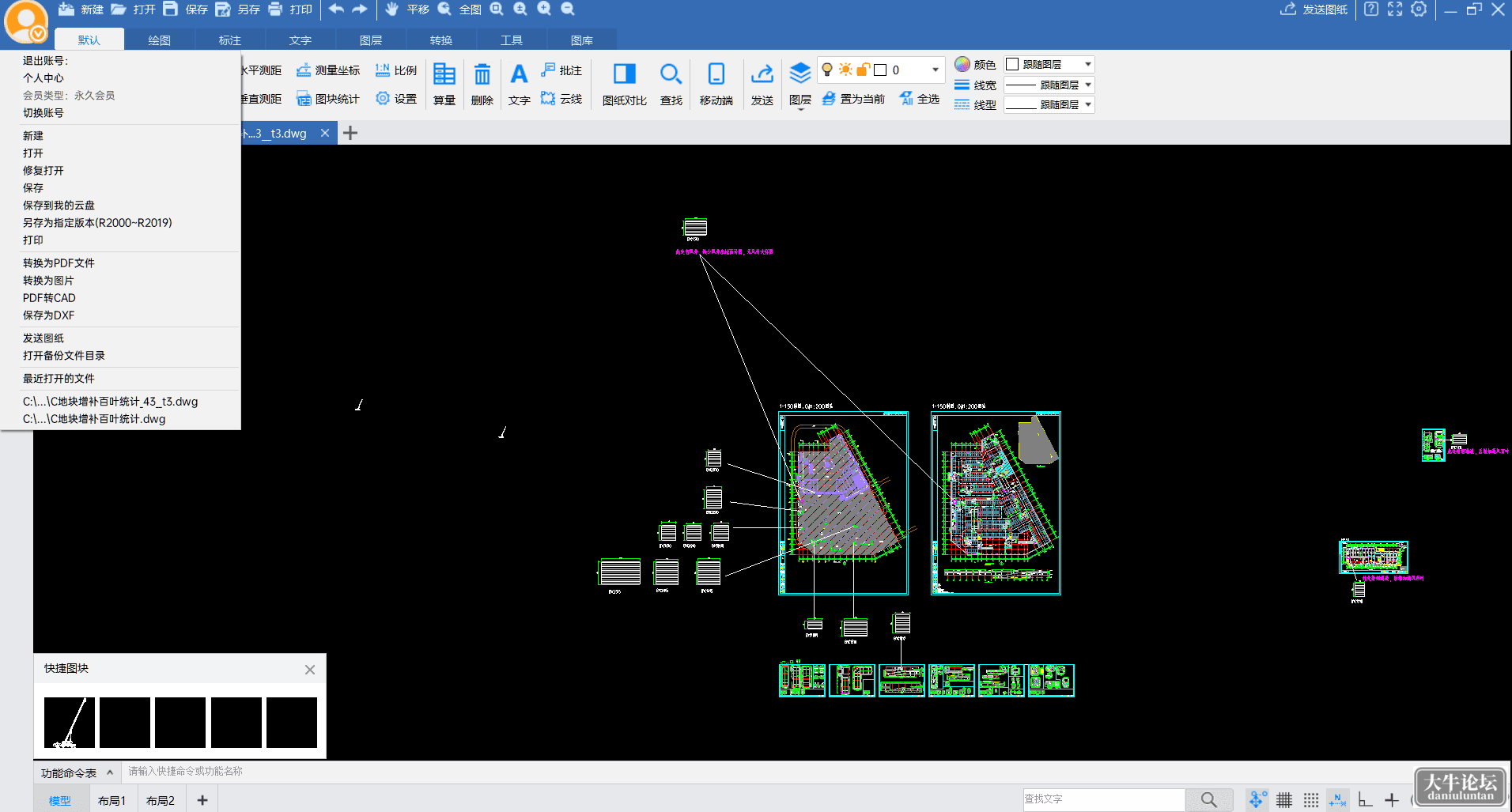Image resolution: width=1512 pixels, height=812 pixels.
Task: Click the 发送 share icon in ribbon
Action: click(x=762, y=83)
